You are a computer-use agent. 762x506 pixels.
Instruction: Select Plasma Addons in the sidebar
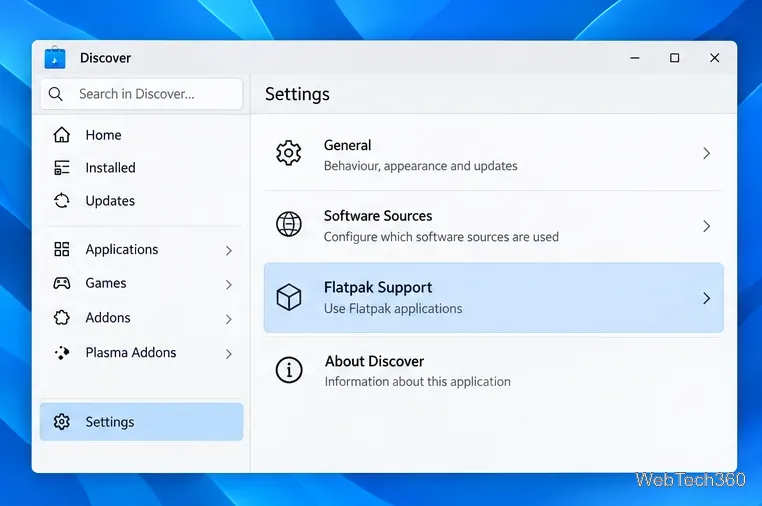point(141,352)
